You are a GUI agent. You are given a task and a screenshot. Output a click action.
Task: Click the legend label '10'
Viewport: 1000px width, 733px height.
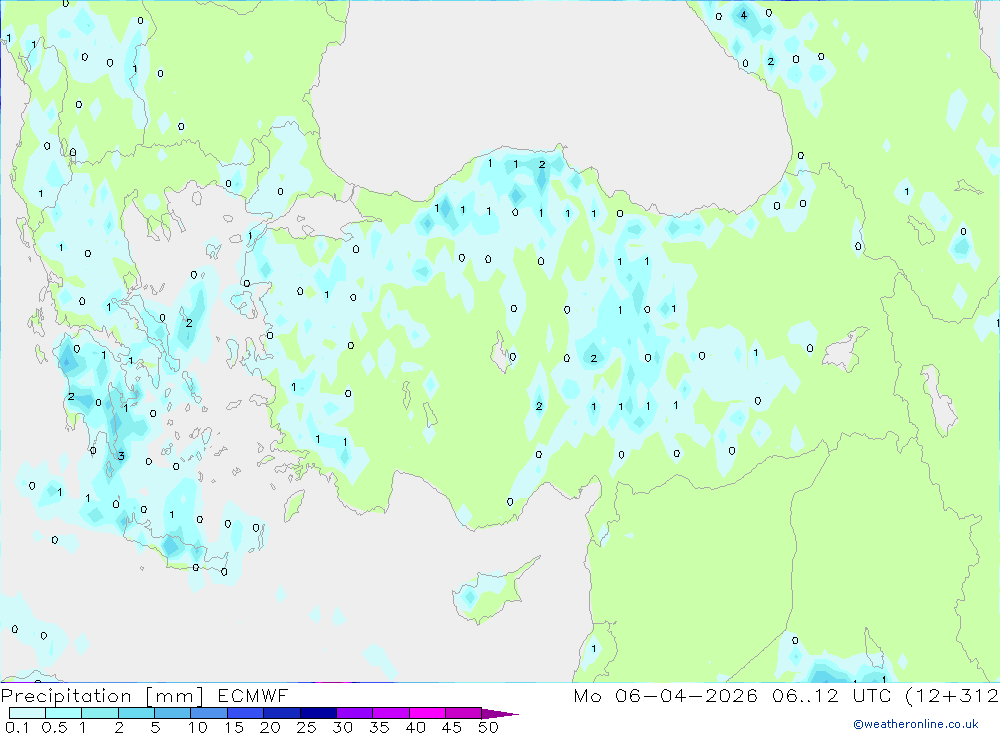(198, 727)
